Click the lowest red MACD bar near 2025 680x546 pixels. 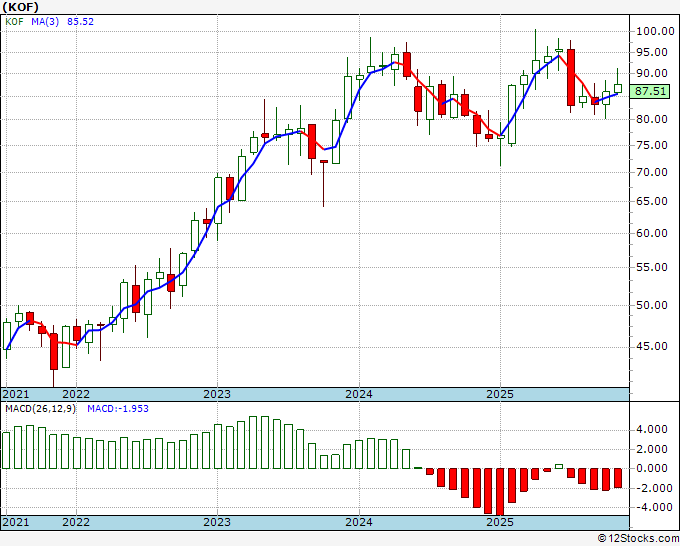coord(500,492)
